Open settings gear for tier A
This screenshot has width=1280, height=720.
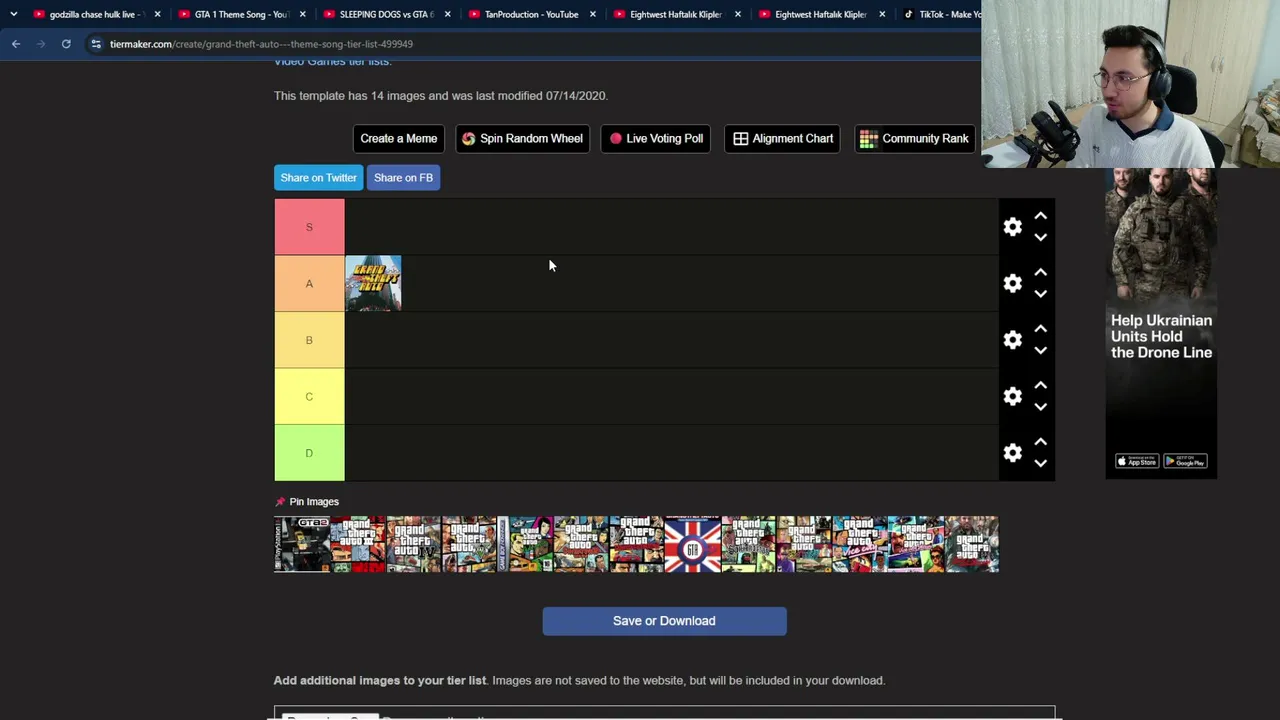pos(1013,284)
